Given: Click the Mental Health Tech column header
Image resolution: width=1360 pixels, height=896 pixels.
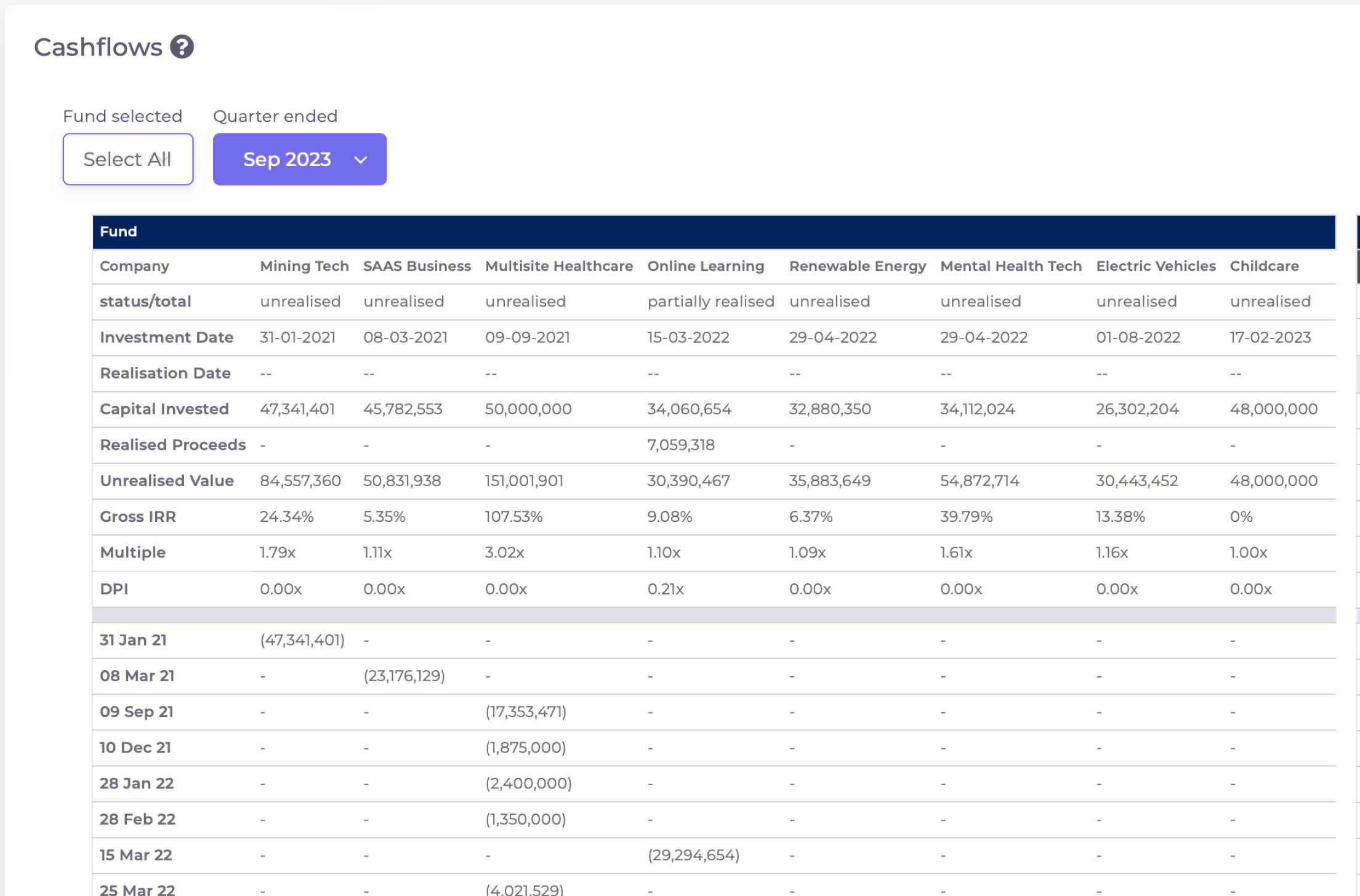Looking at the screenshot, I should (1010, 266).
